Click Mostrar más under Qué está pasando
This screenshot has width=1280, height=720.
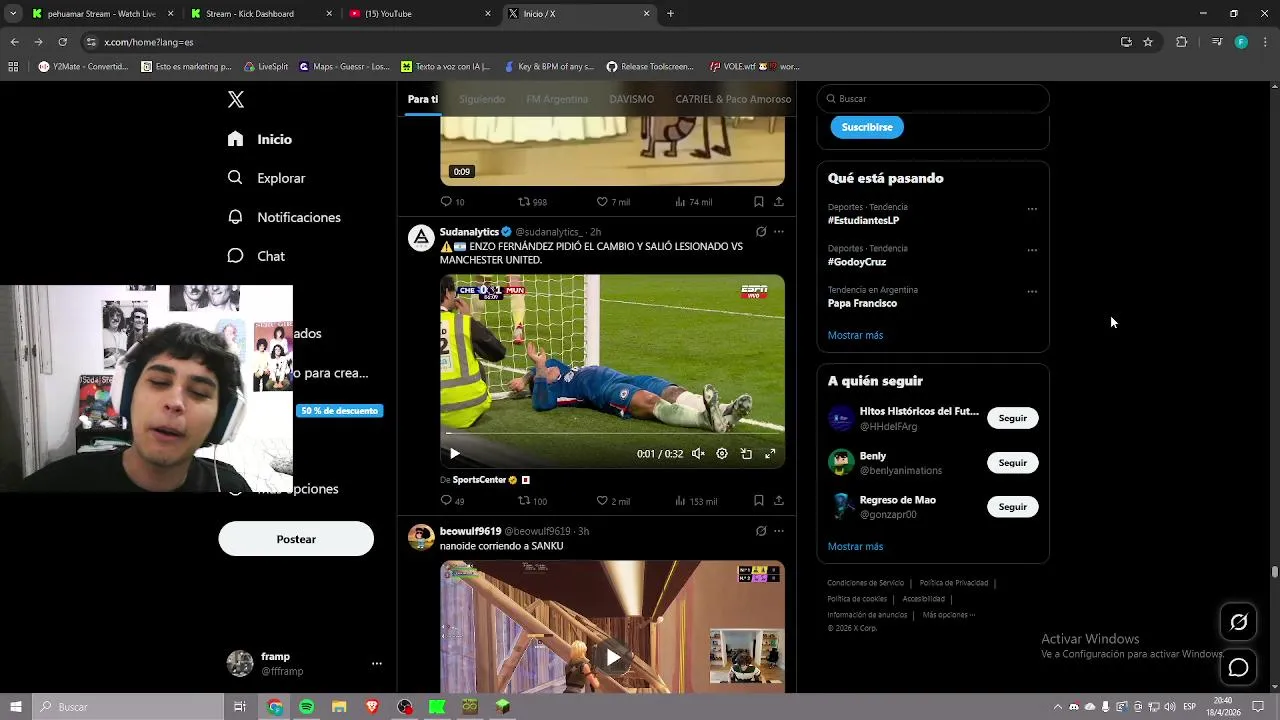(855, 335)
